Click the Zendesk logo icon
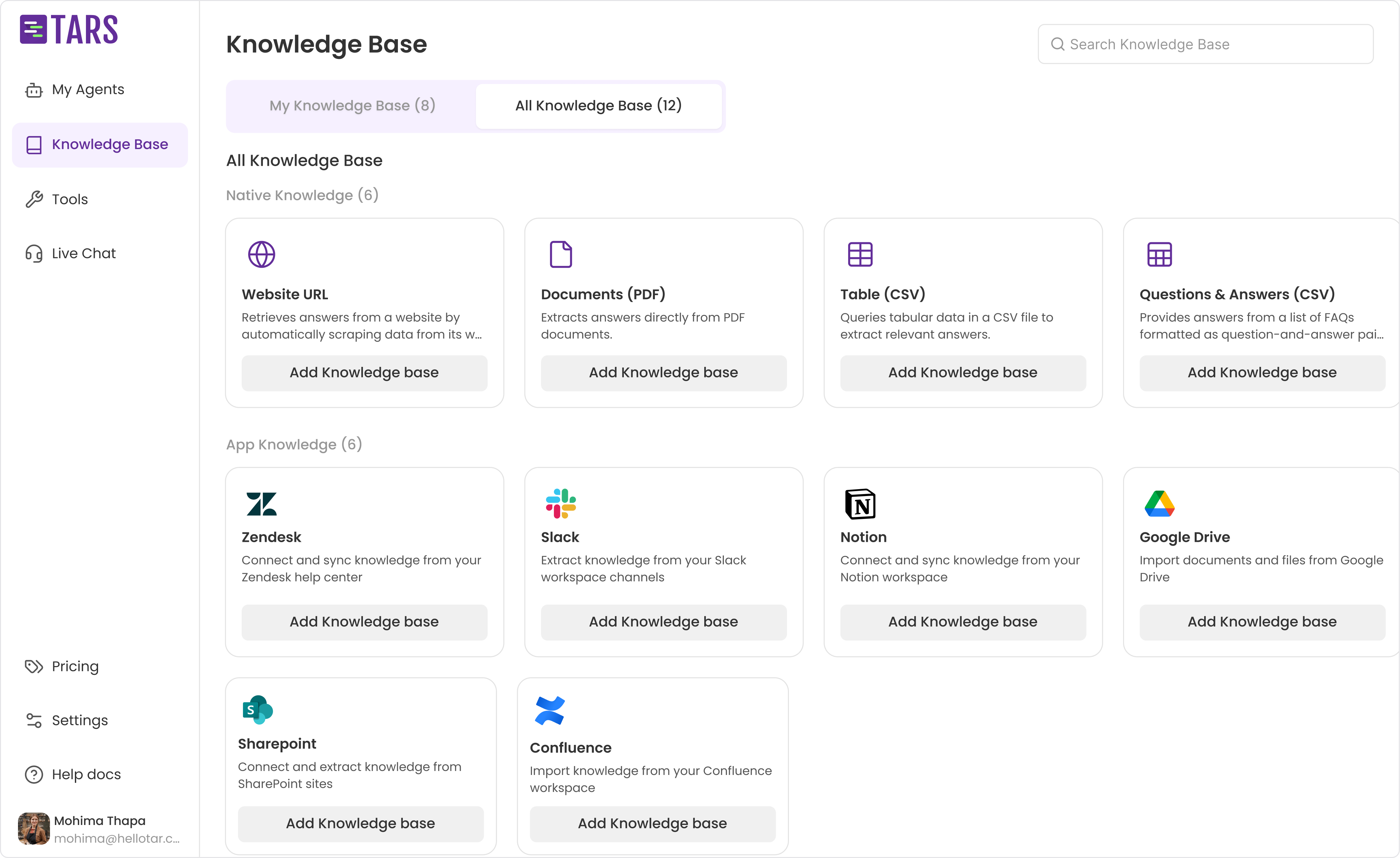Image resolution: width=1400 pixels, height=858 pixels. pos(261,504)
